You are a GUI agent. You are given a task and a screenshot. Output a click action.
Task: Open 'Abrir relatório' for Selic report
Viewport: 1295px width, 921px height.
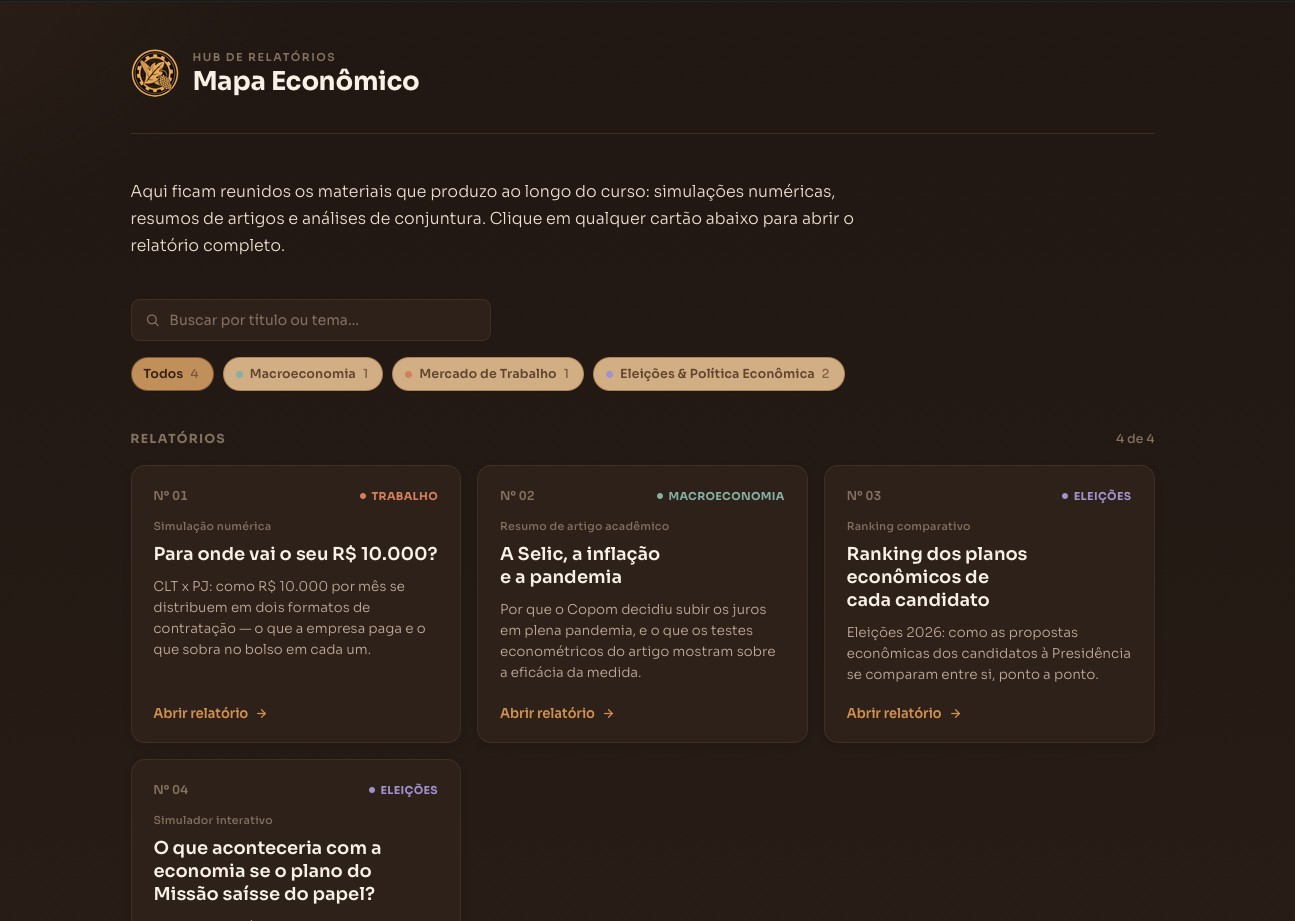click(x=557, y=713)
